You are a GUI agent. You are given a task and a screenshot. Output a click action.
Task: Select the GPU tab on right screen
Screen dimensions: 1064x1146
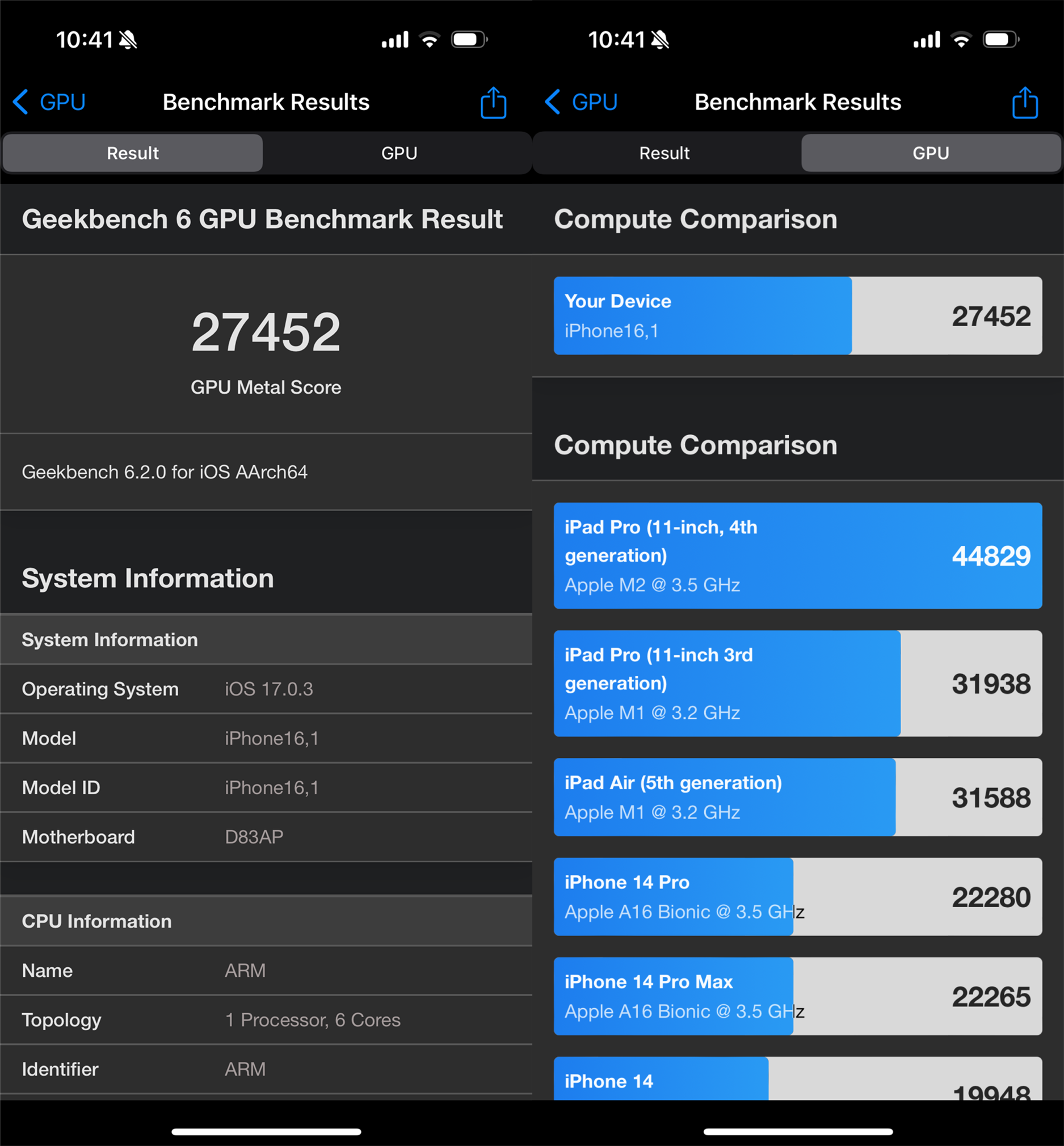[931, 153]
